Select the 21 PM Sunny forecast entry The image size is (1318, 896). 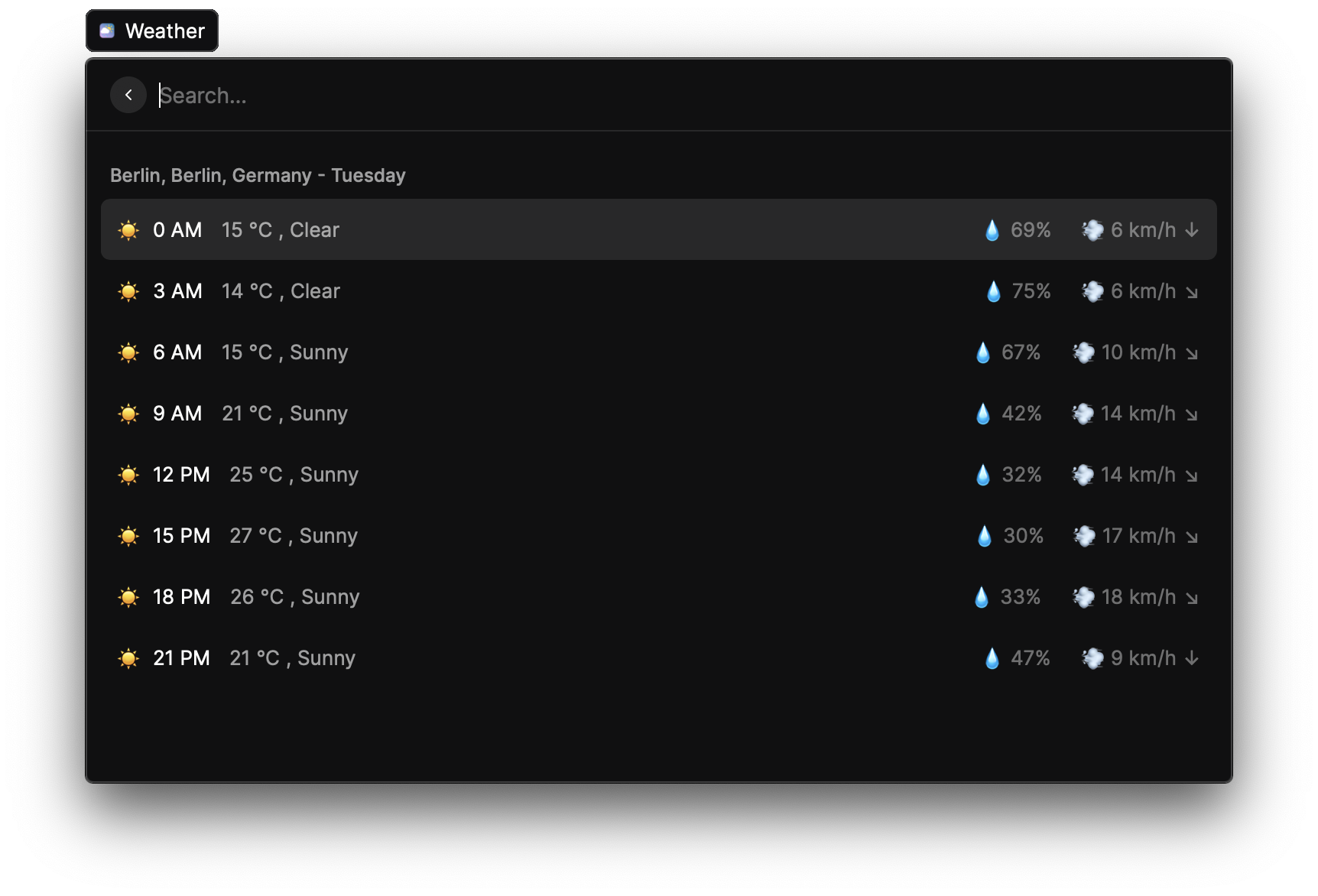click(x=535, y=657)
